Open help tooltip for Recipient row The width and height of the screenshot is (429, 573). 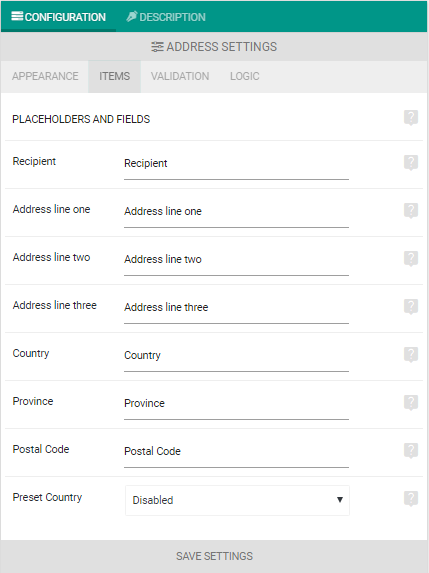[411, 163]
